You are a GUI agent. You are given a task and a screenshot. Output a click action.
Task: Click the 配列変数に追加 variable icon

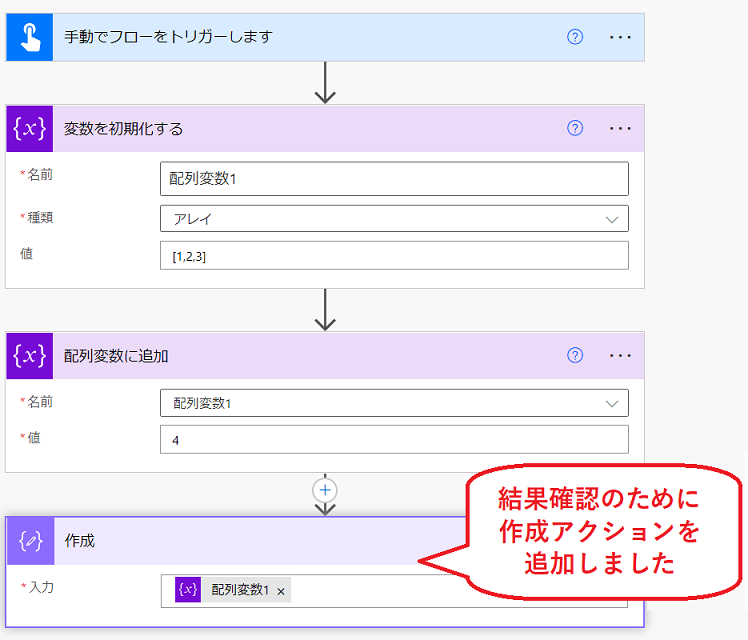29,356
